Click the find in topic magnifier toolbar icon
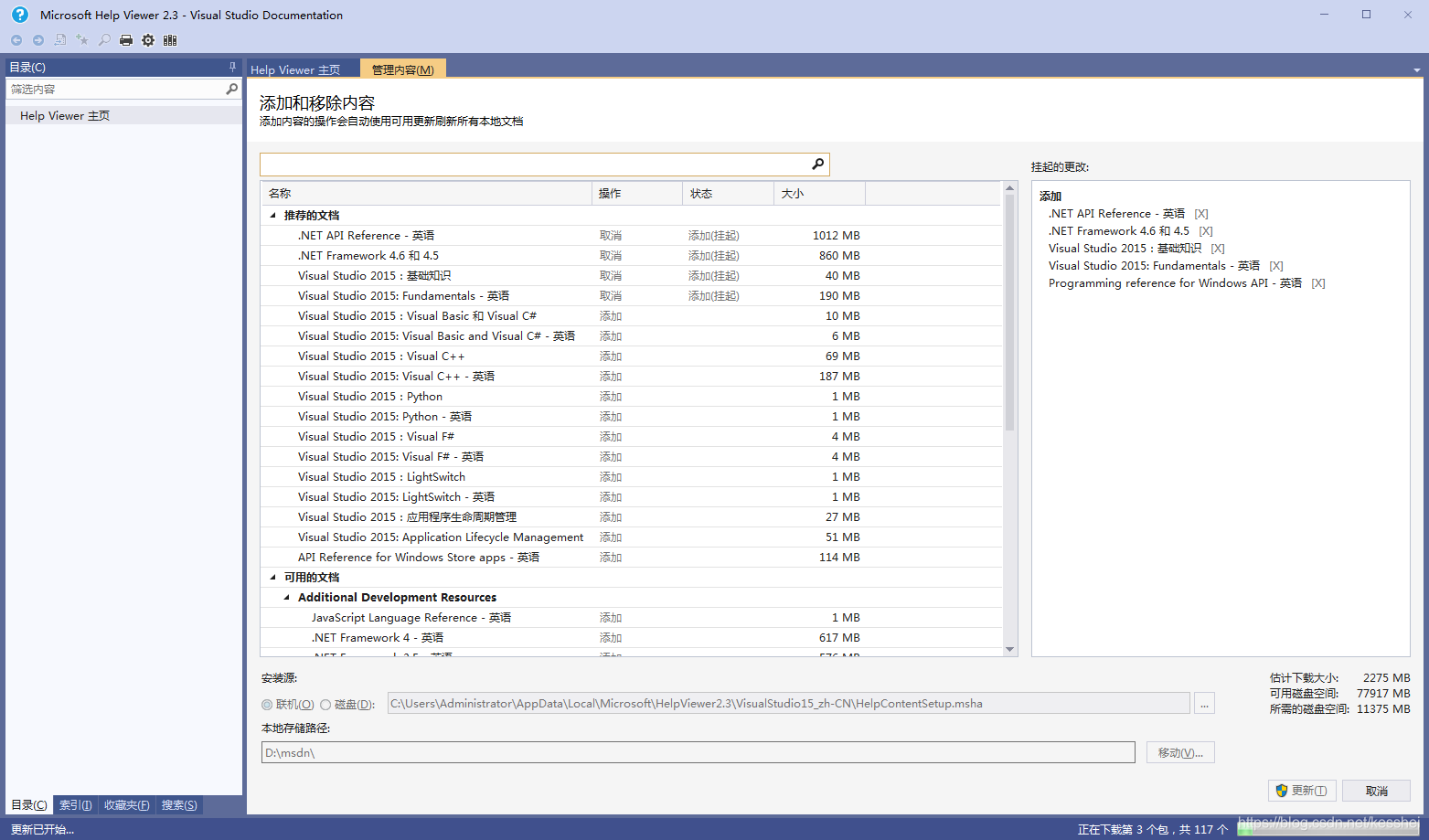This screenshot has width=1429, height=840. pos(104,40)
